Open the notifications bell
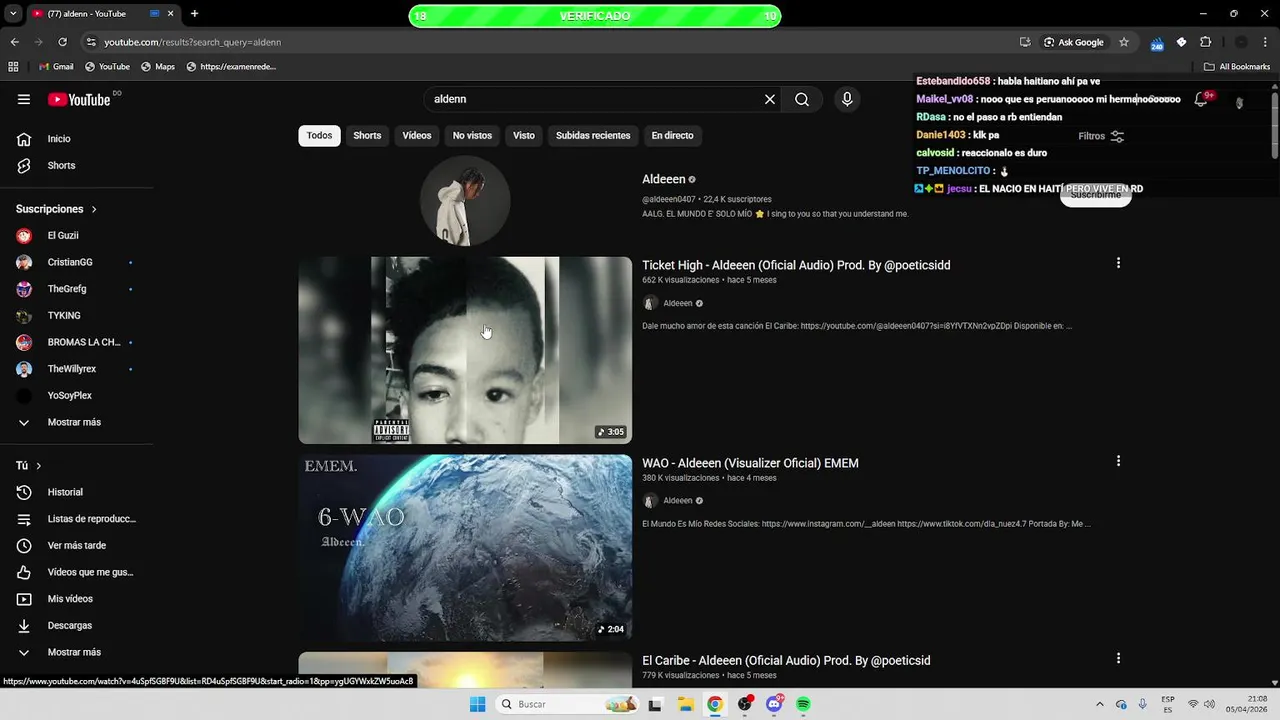 pyautogui.click(x=1201, y=99)
